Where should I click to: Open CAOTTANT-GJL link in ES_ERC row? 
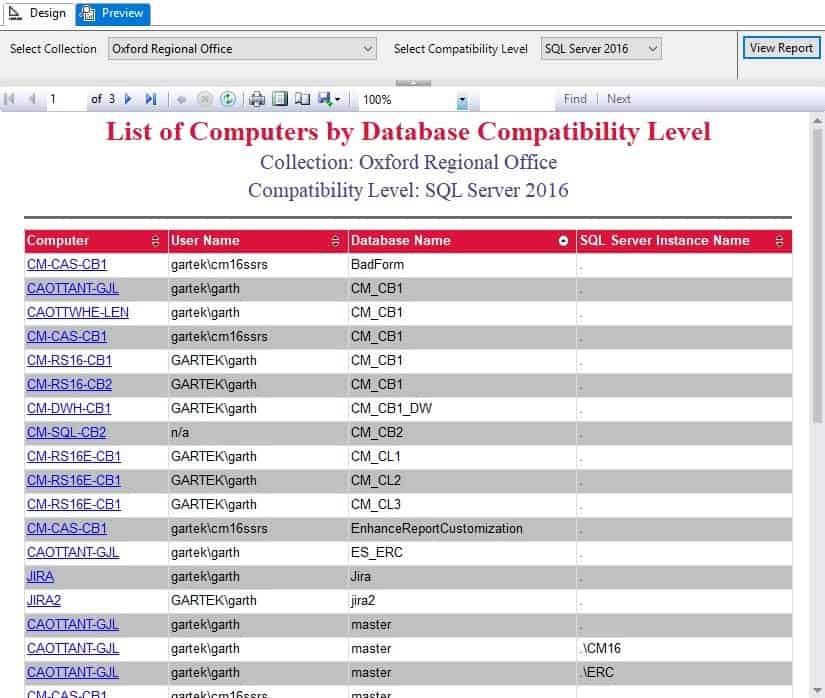(73, 553)
